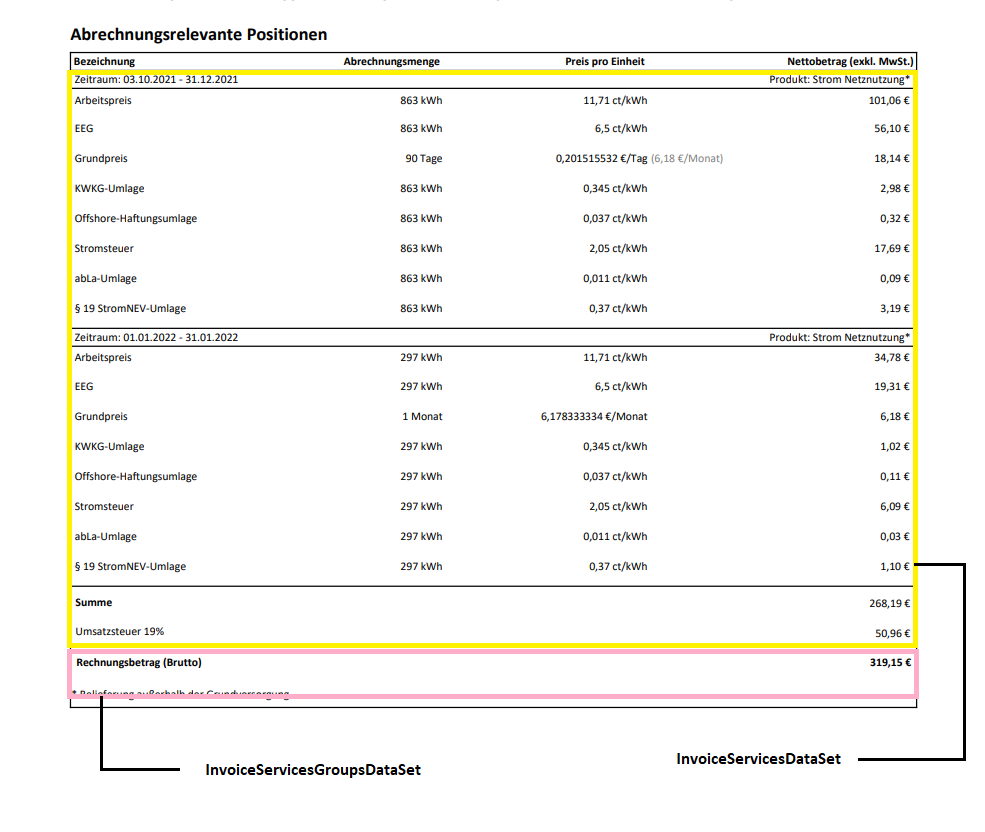Click the Stromsteuer amount '17,69 €'
This screenshot has width=985, height=832.
pos(892,249)
